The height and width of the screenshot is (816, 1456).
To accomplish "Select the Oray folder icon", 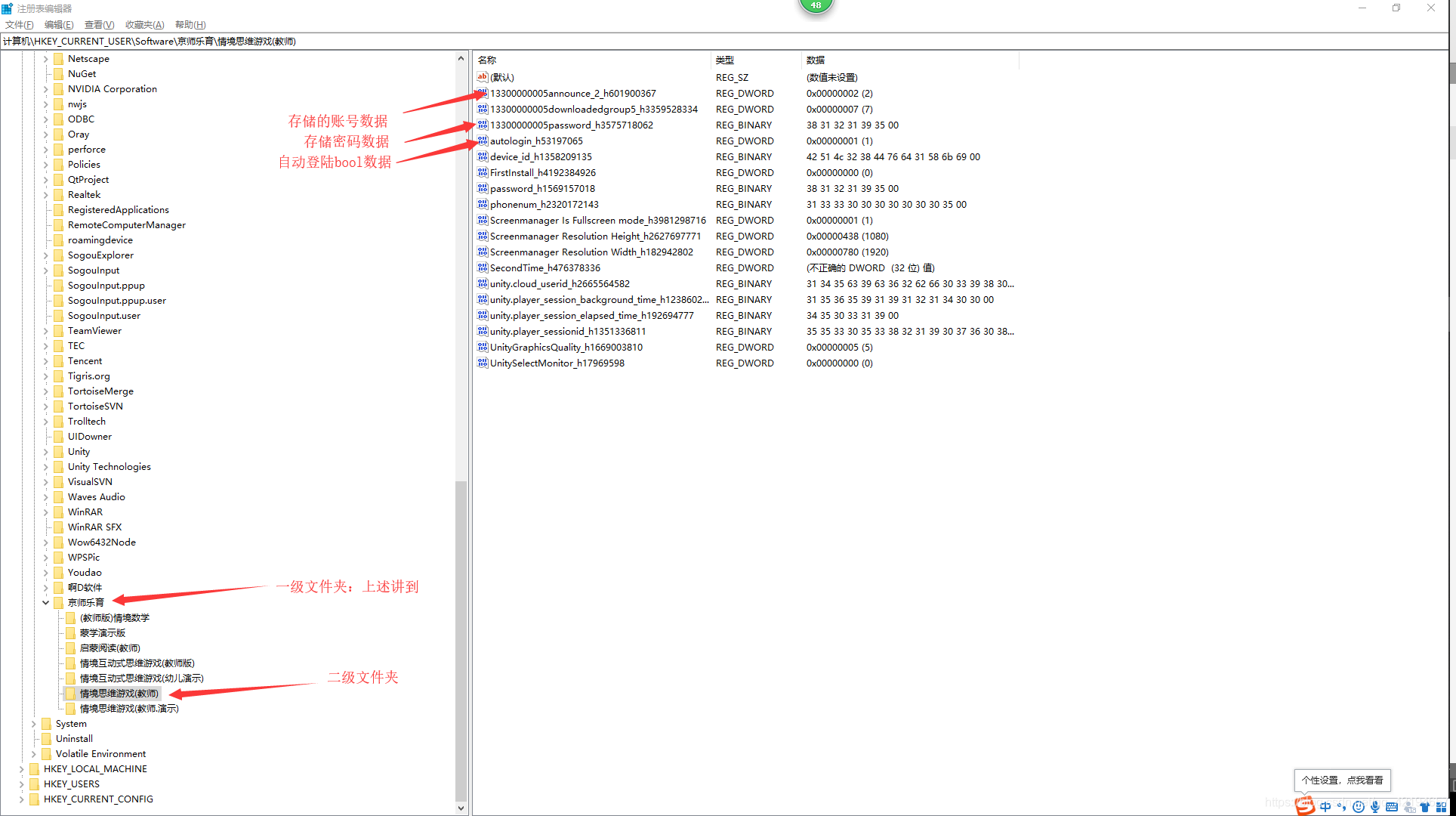I will pos(59,134).
